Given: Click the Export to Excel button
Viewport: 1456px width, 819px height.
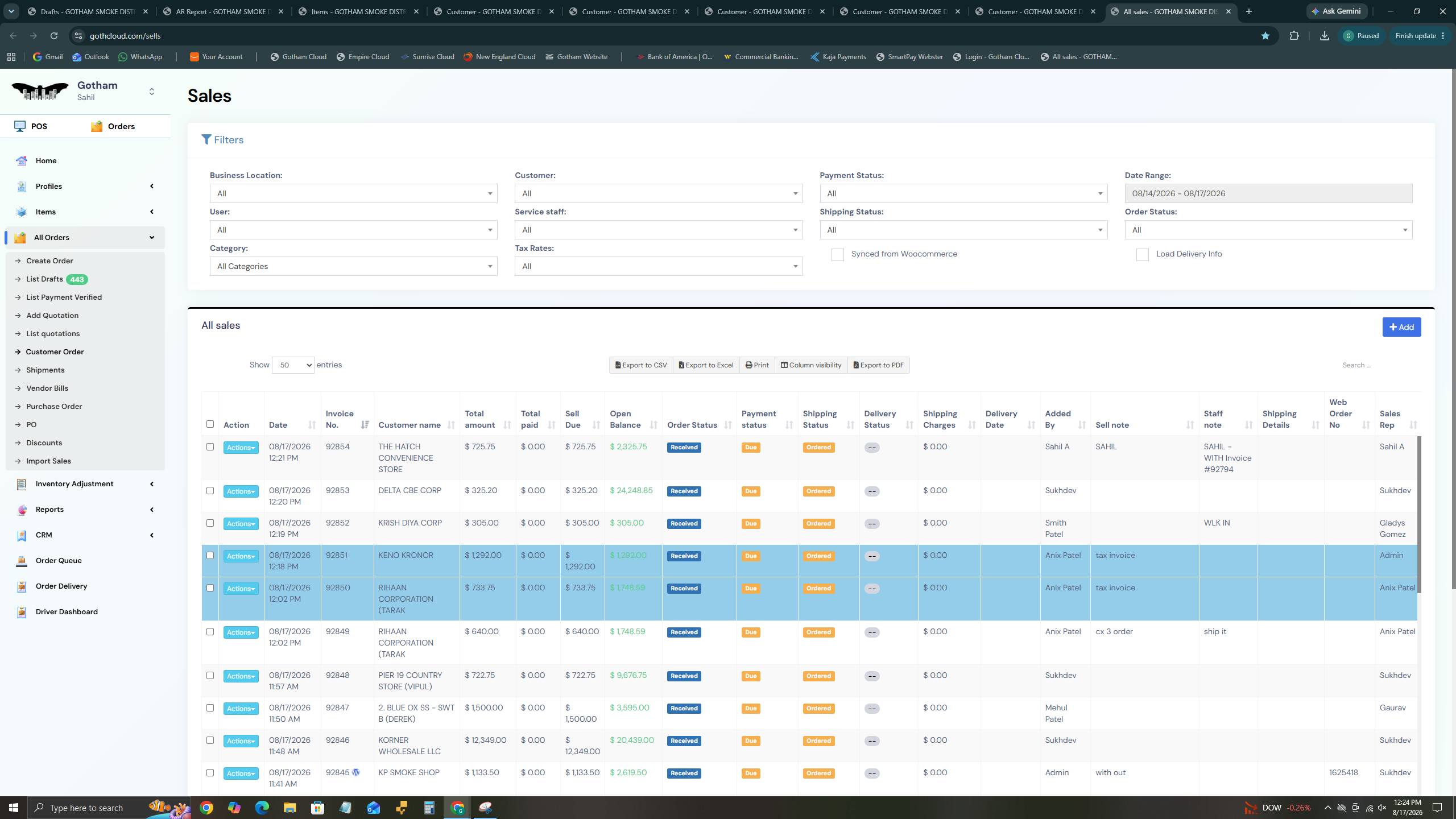Looking at the screenshot, I should click(706, 365).
